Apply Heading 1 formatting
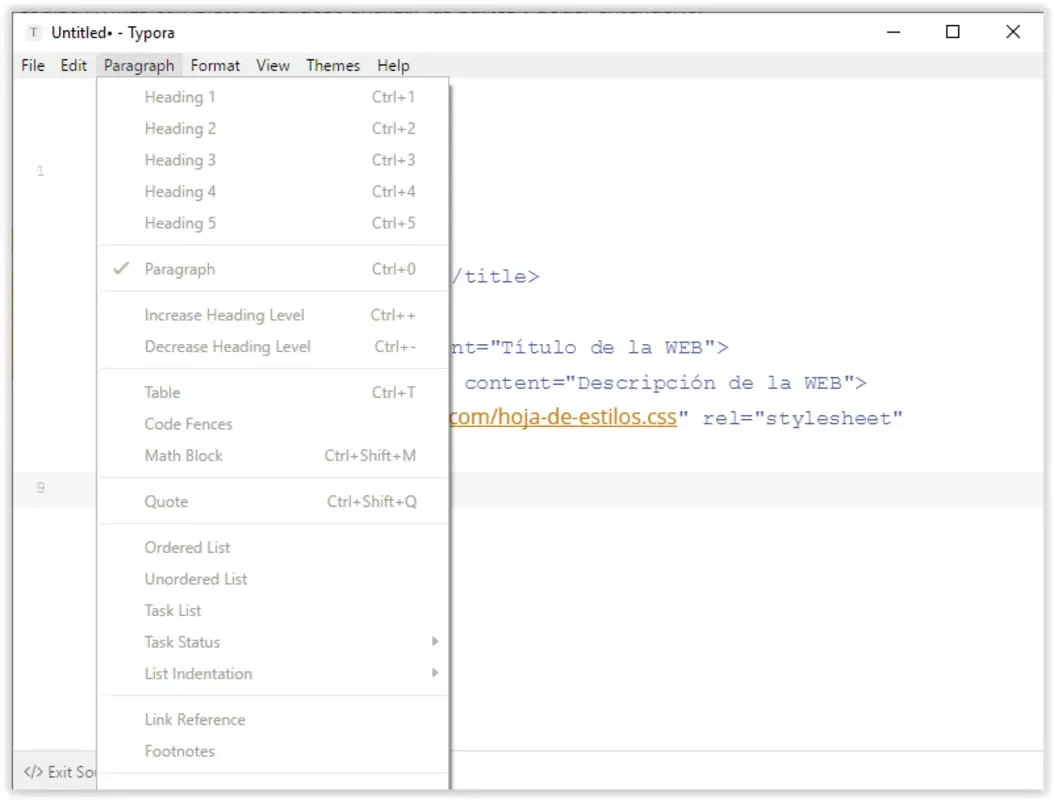Viewport: 1054px width, 800px height. coord(180,97)
